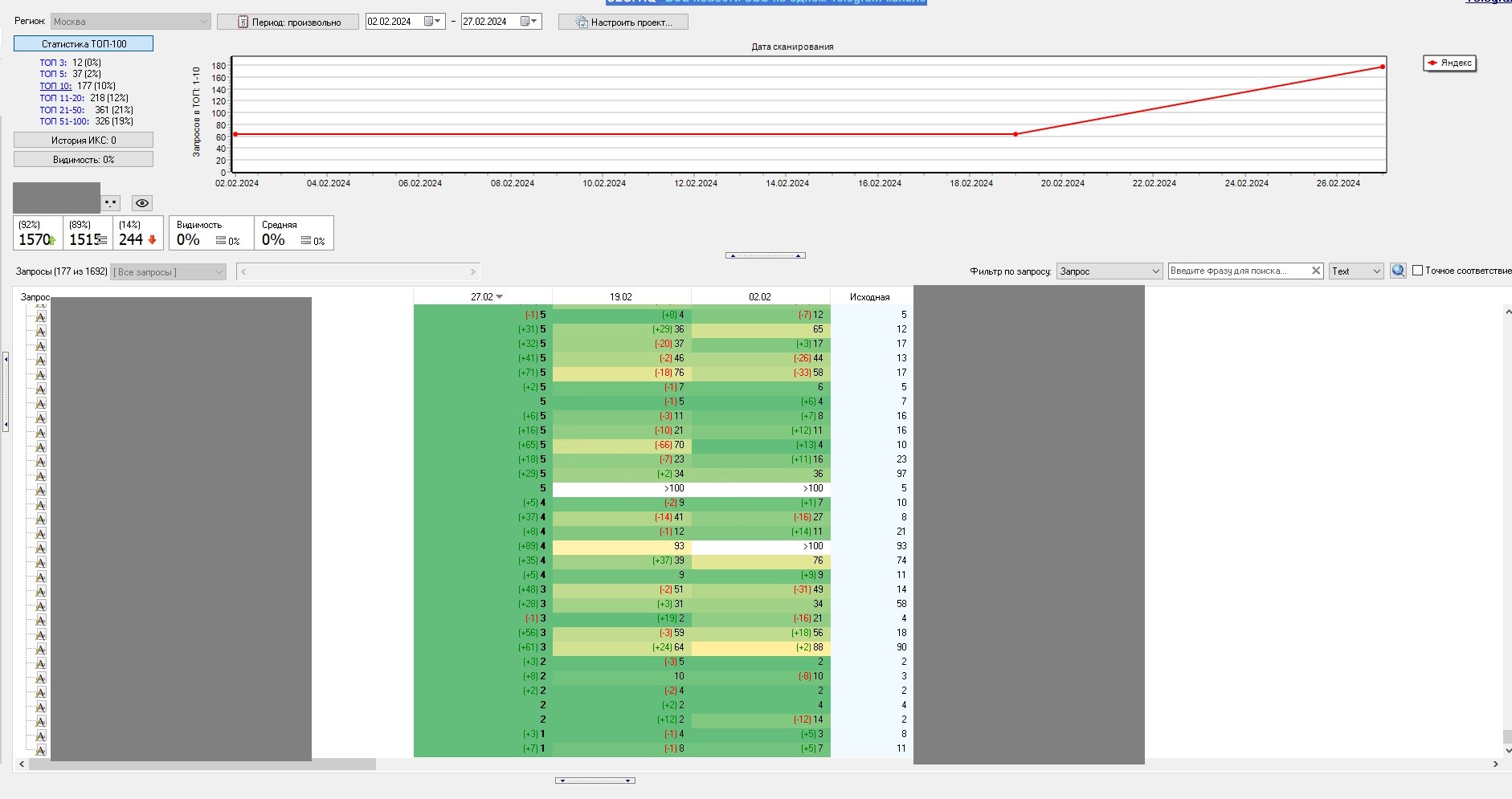This screenshot has height=799, width=1512.
Task: Open the Text type dropdown
Action: [x=1355, y=271]
